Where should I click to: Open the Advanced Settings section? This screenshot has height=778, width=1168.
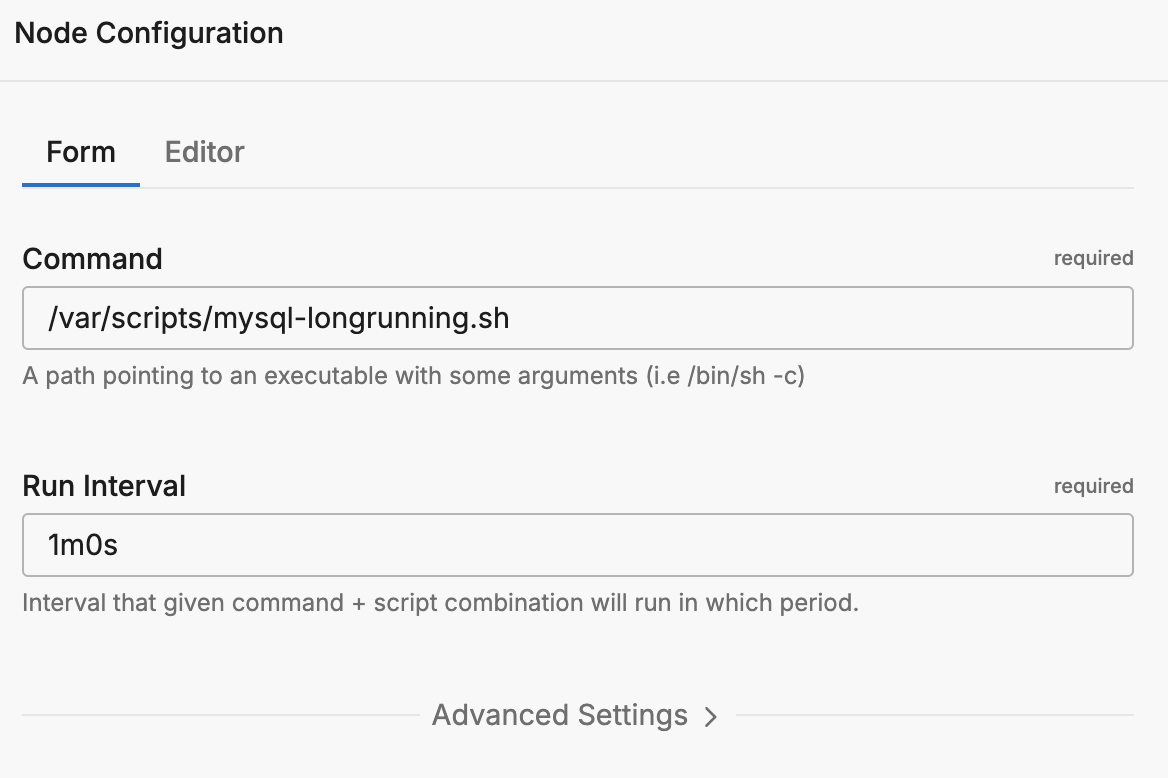560,716
